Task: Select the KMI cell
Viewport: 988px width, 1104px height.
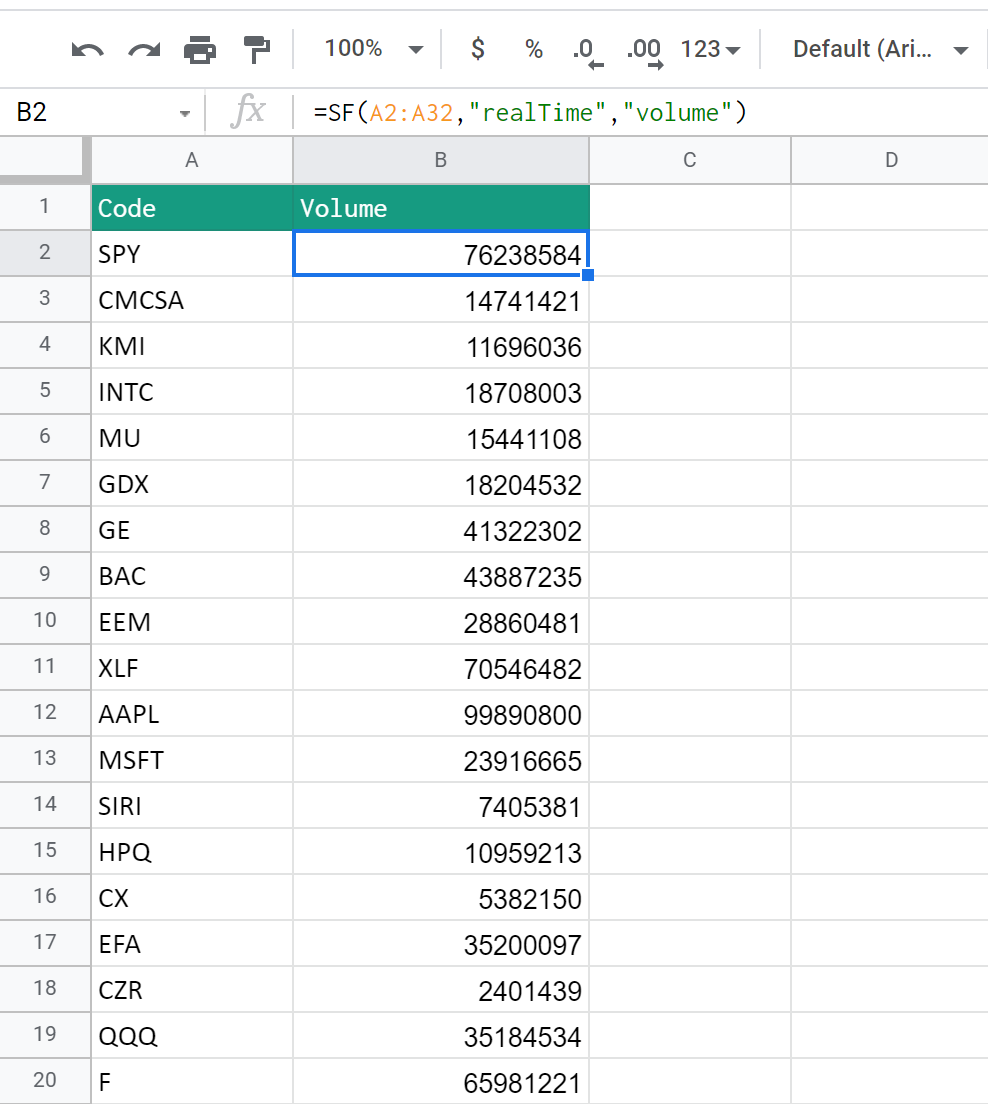Action: click(192, 346)
